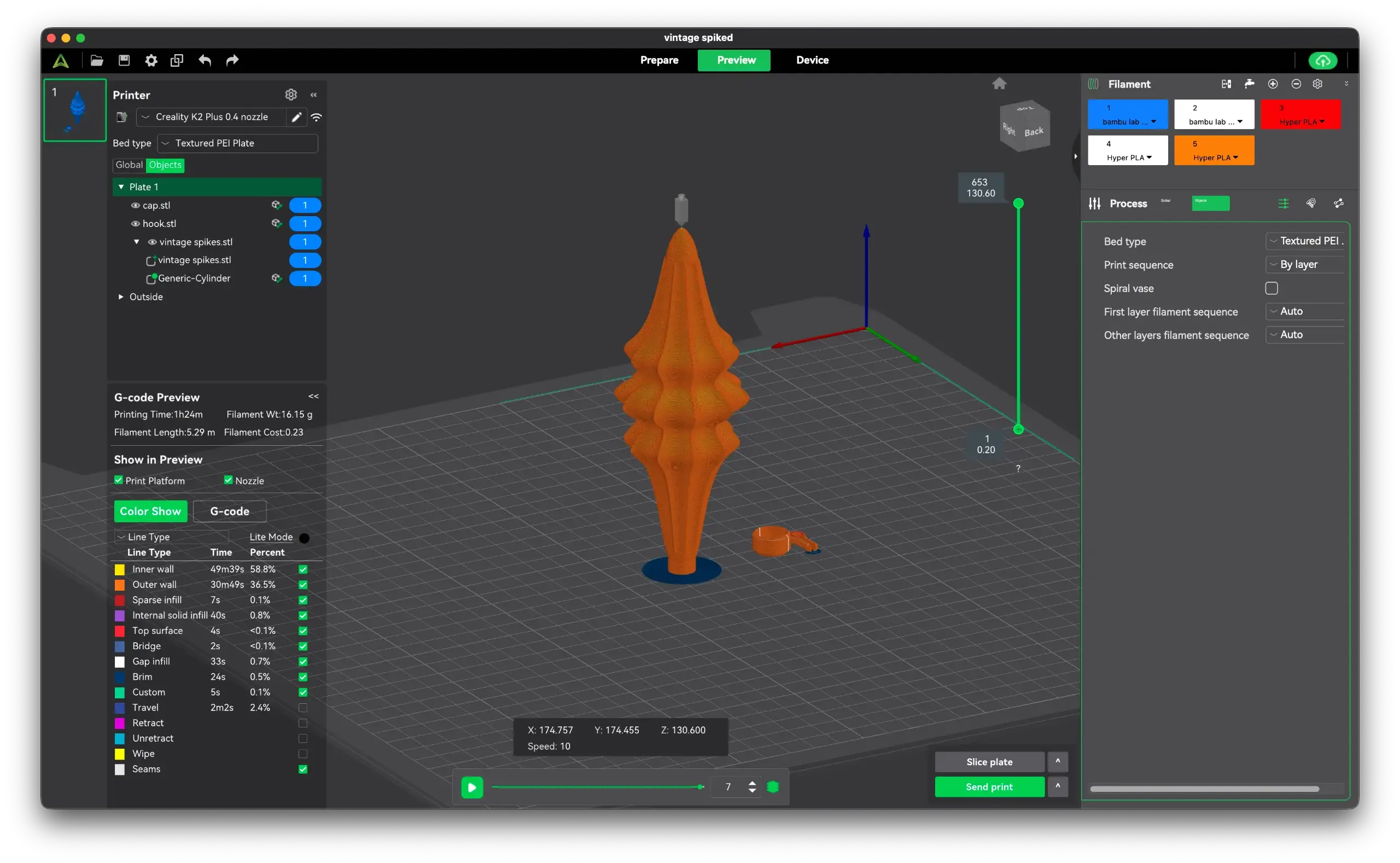The height and width of the screenshot is (863, 1400).
Task: Click the green cloud upload icon
Action: (x=1322, y=61)
